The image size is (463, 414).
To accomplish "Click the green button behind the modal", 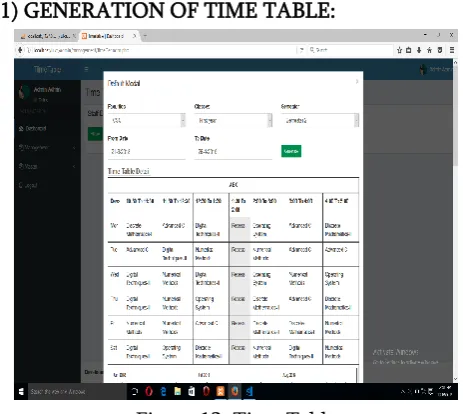I will 95,134.
